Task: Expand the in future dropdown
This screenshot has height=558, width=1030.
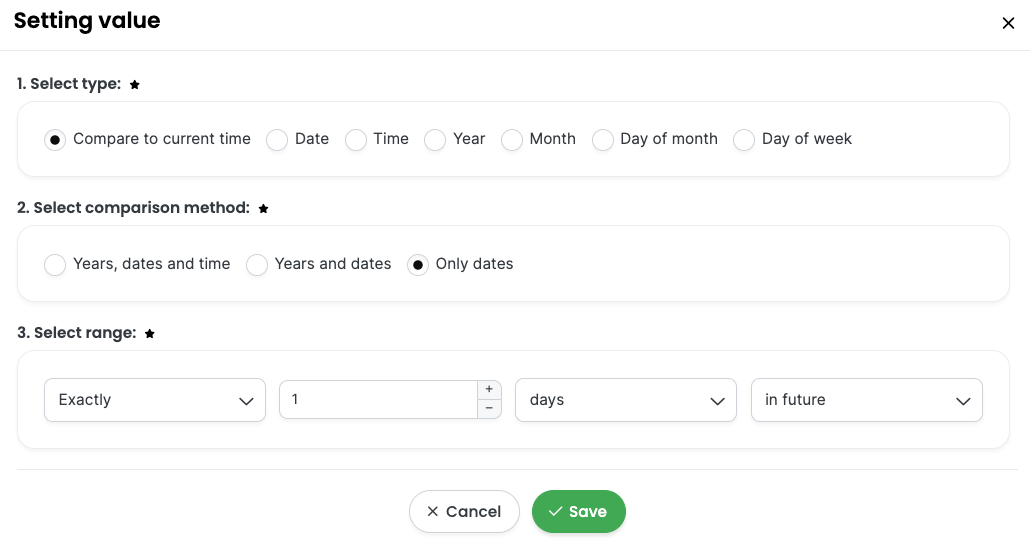Action: point(866,400)
